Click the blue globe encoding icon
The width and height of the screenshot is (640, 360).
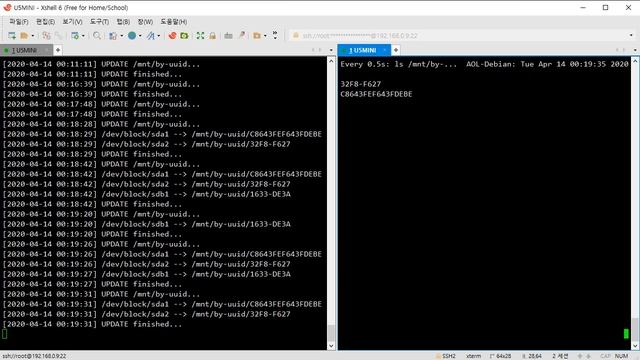[x=132, y=36]
